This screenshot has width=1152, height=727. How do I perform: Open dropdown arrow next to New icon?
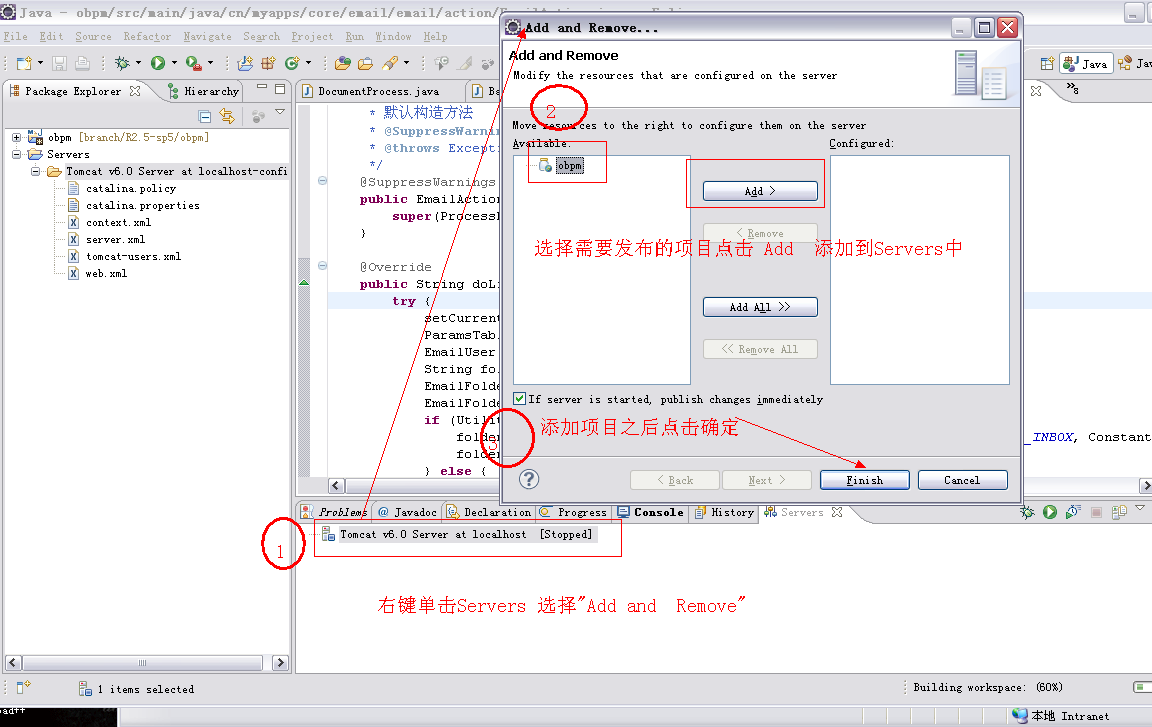point(40,63)
